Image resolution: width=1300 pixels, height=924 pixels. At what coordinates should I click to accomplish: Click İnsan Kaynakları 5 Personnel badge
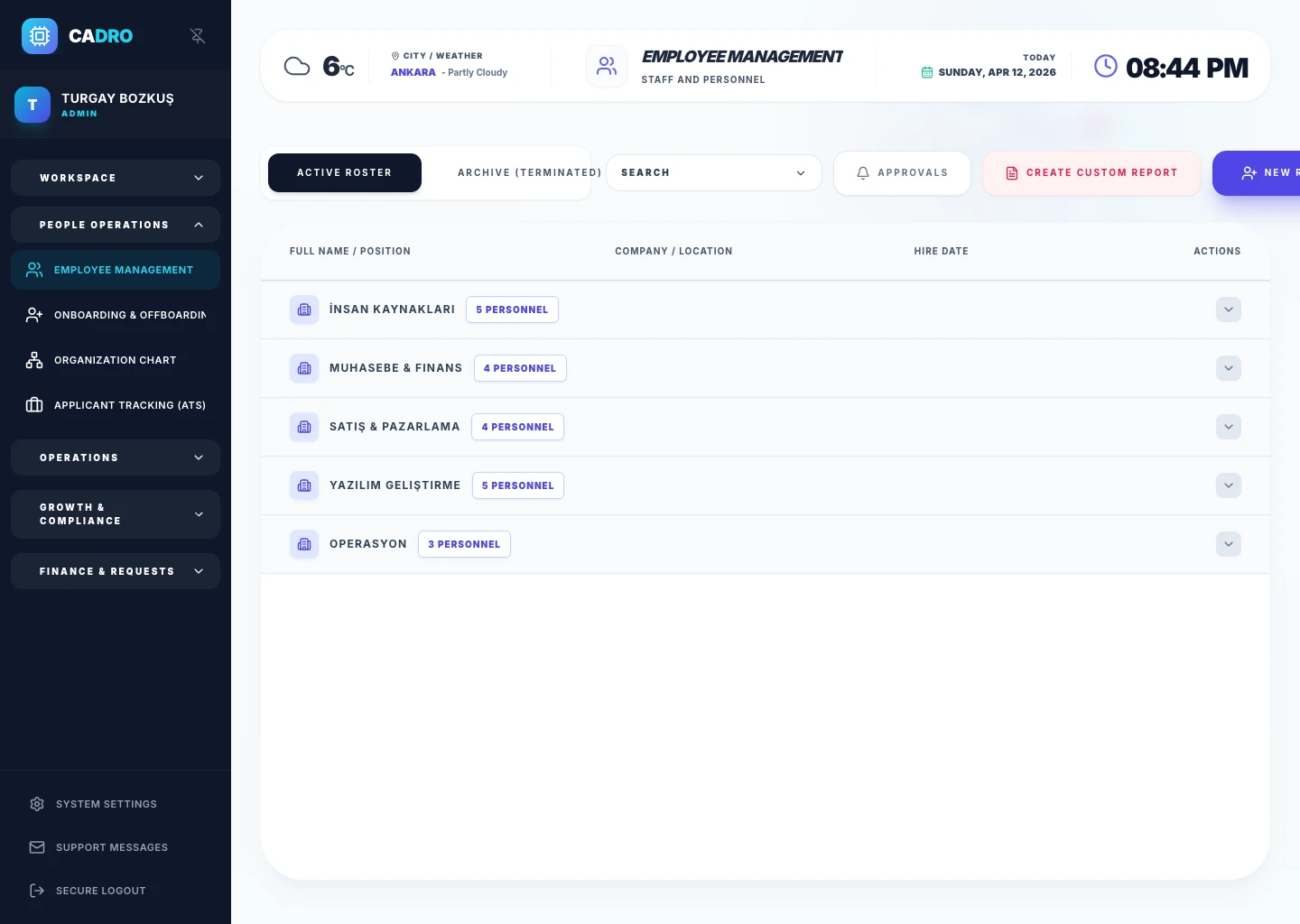point(512,310)
